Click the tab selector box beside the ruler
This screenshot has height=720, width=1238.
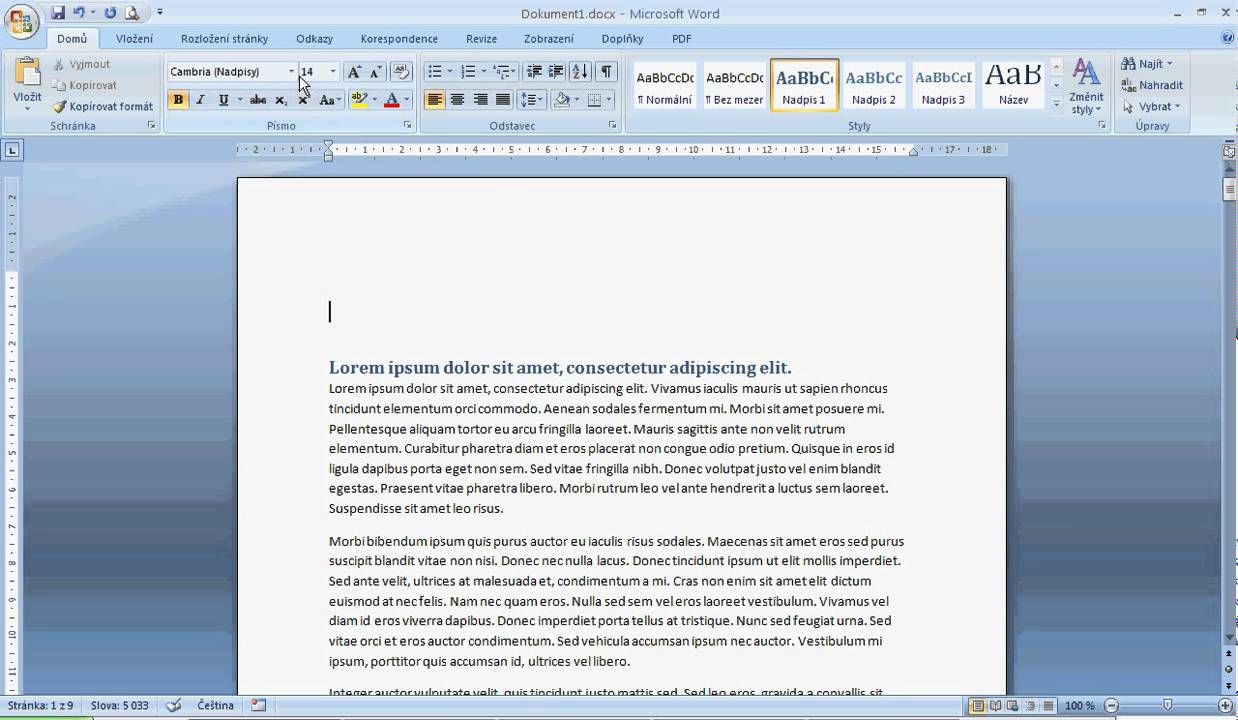(x=12, y=151)
